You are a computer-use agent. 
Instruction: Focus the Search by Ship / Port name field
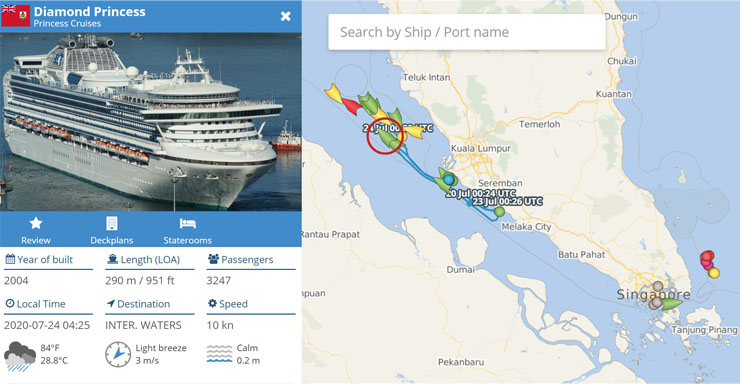click(467, 32)
